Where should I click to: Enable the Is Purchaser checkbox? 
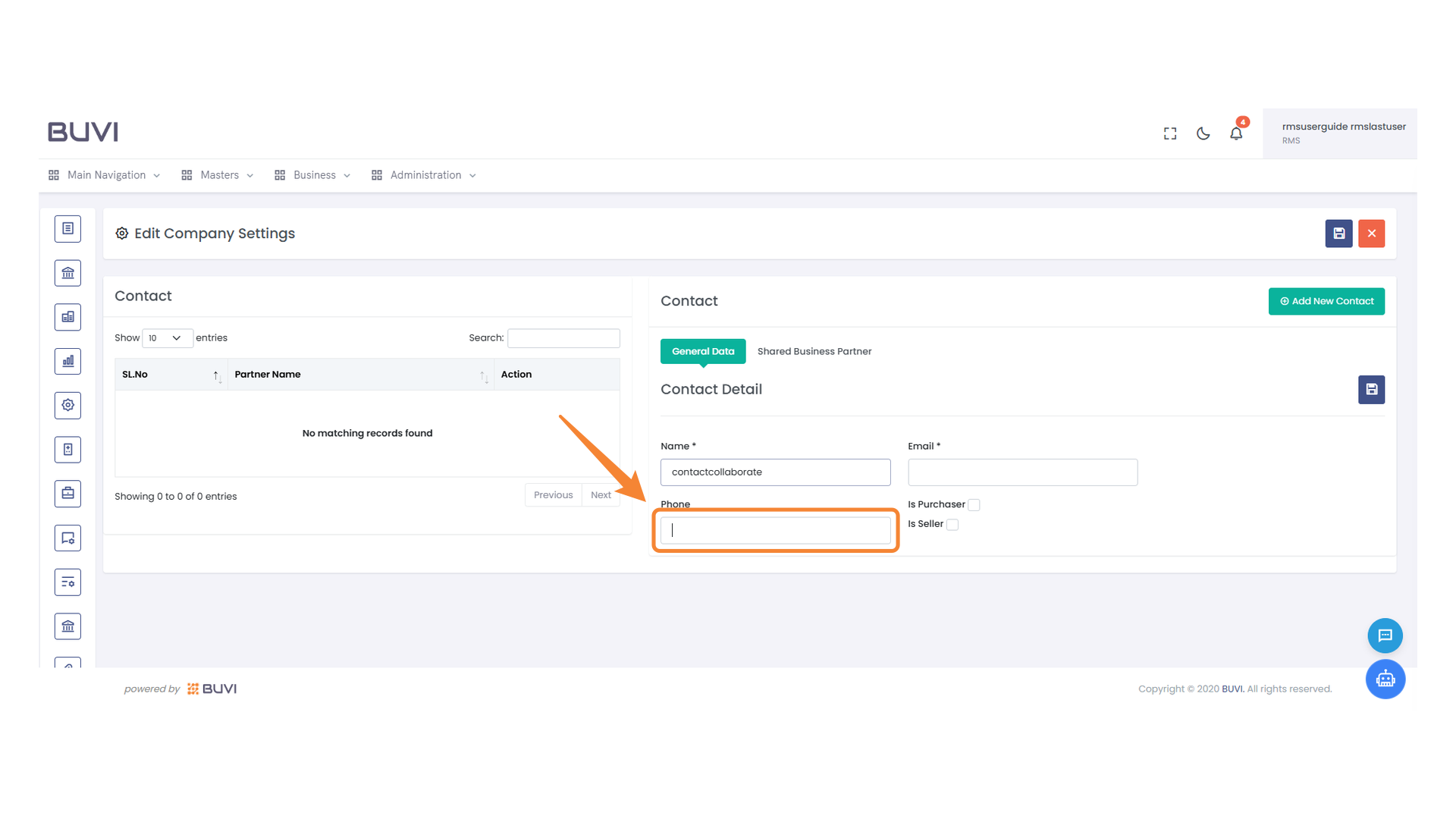point(974,504)
